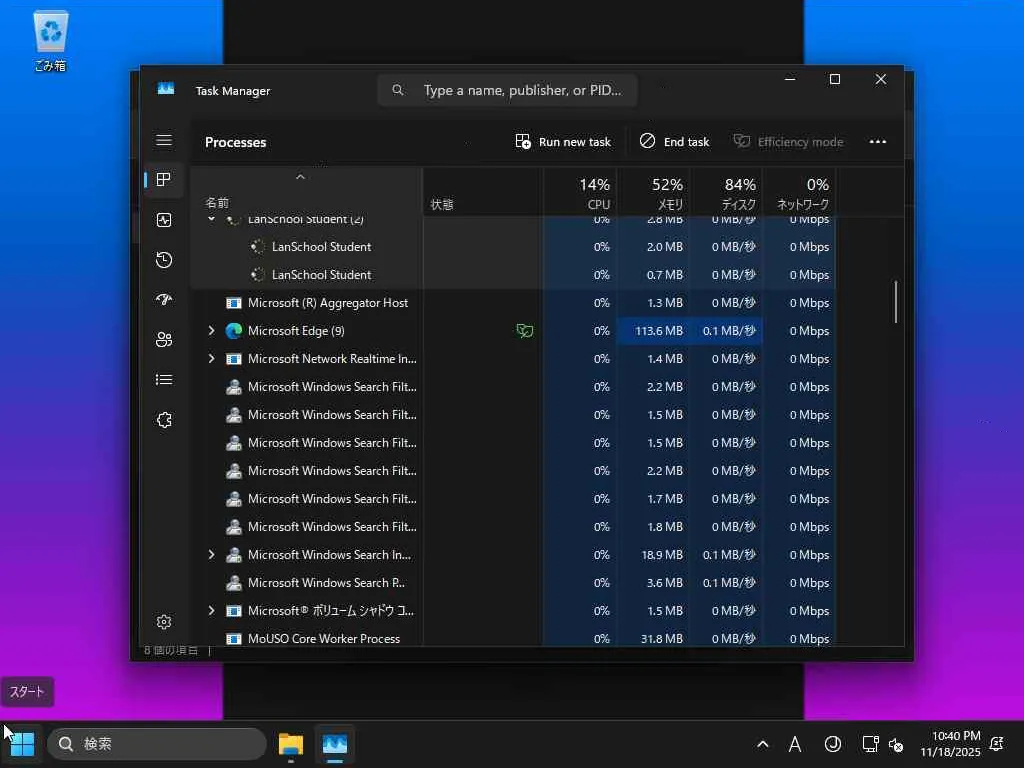Click the search magnifier icon
Screen dimensions: 1024x768
pos(398,90)
